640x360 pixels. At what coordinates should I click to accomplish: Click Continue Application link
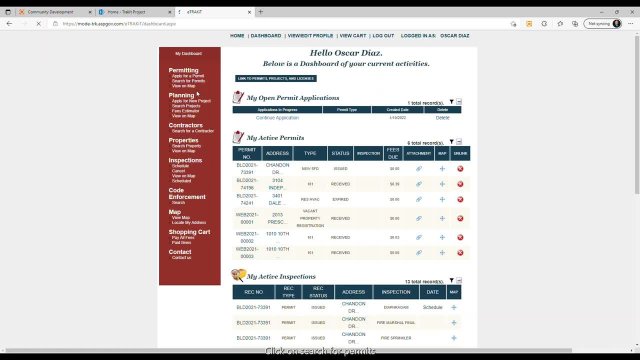[277, 118]
